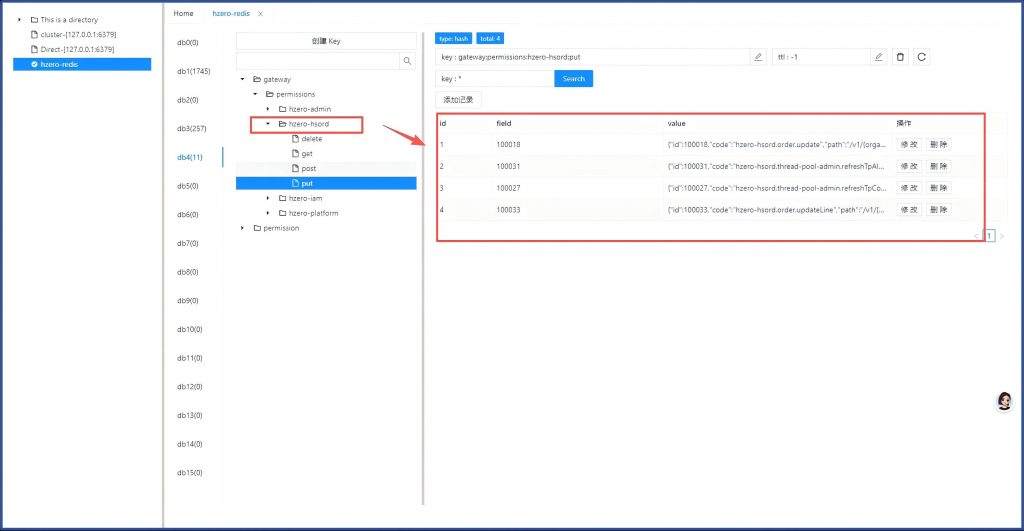The width and height of the screenshot is (1024, 531).
Task: Select database db1(1745)
Action: (193, 71)
